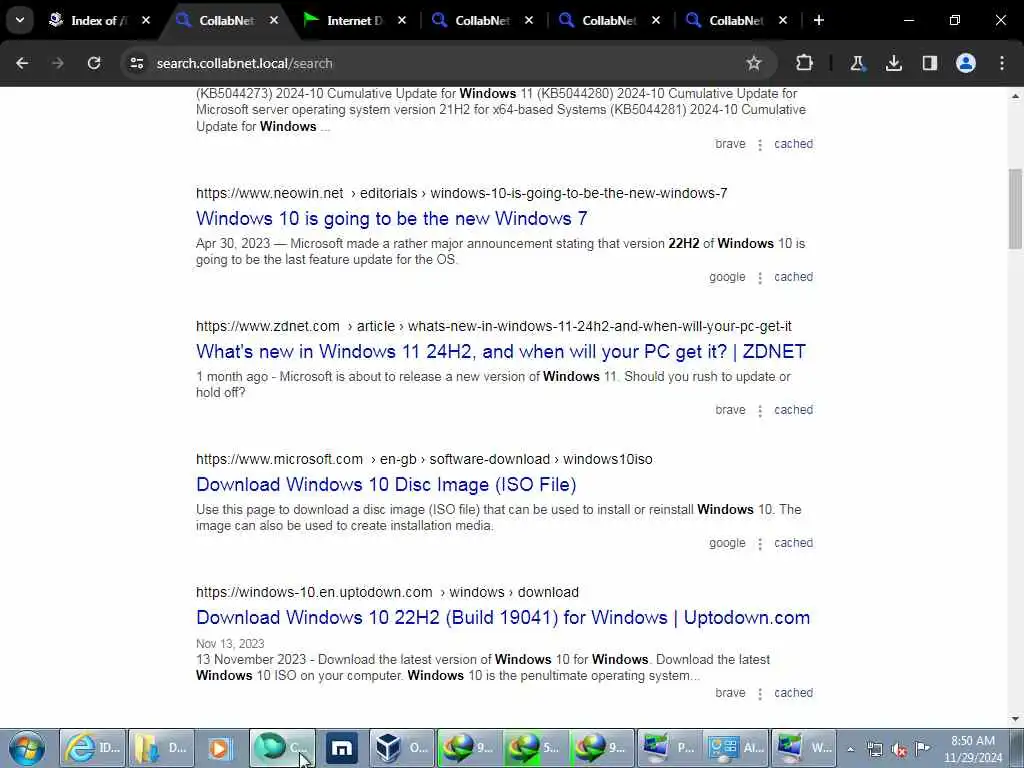Screen dimensions: 1024x768
Task: Open Chrome Labs flask icon
Action: (857, 63)
